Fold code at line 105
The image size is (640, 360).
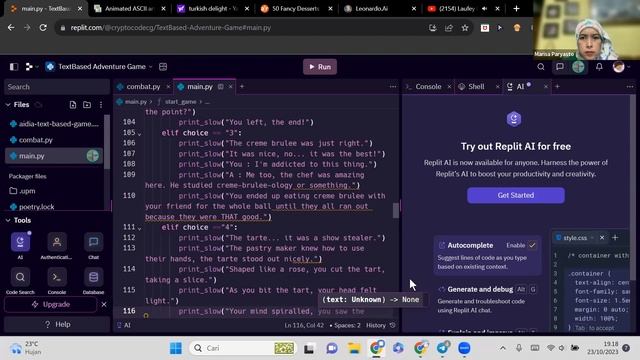pos(140,133)
